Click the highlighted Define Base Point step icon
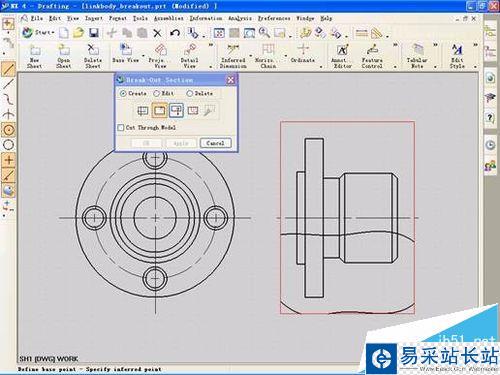500x375 pixels. point(160,111)
